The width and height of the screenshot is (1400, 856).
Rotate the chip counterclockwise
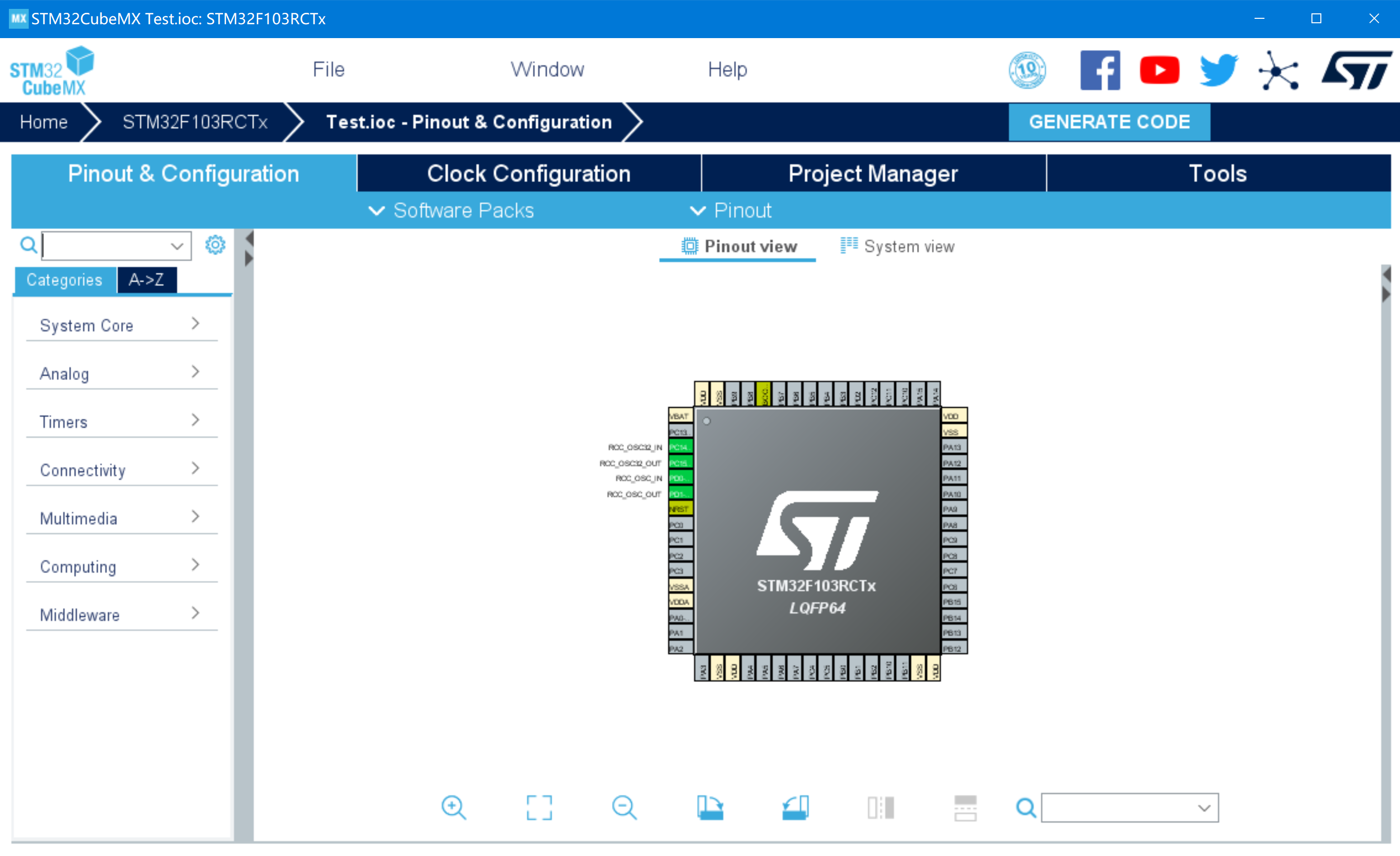pos(795,808)
